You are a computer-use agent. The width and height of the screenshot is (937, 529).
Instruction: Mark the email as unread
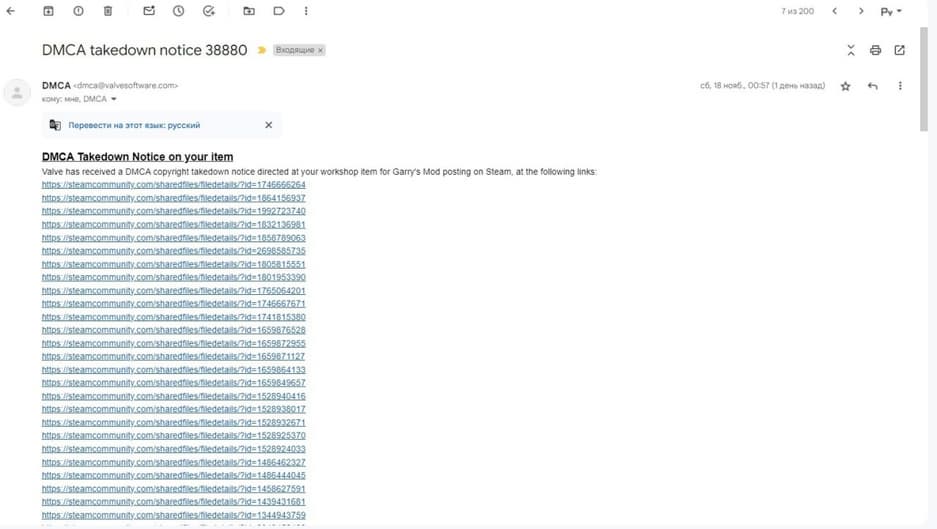point(149,11)
